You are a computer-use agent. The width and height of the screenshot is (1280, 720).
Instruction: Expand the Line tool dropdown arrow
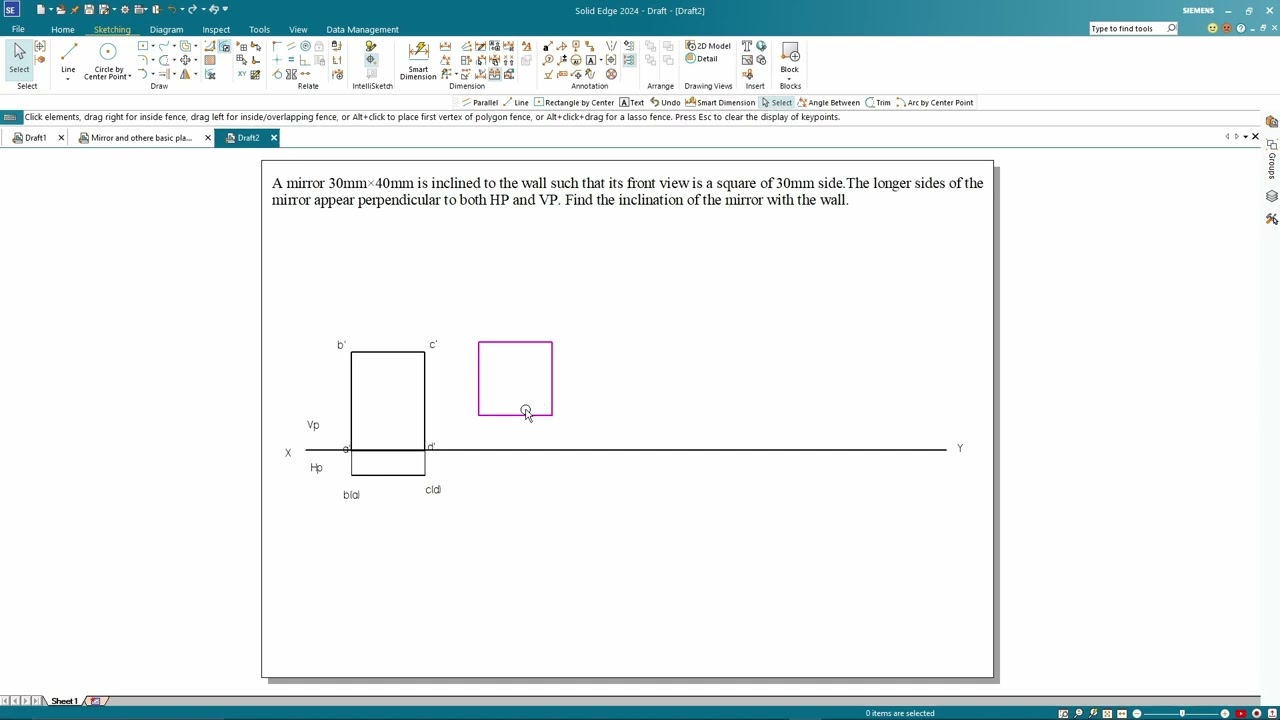pyautogui.click(x=68, y=78)
